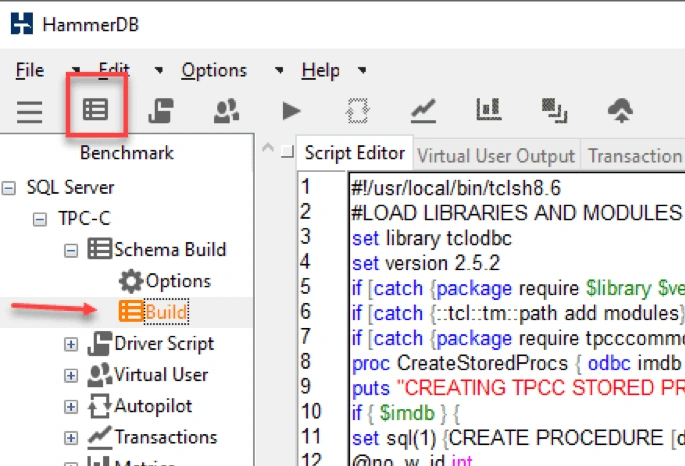
Task: Click the Benchmark panel heading
Action: tap(127, 153)
